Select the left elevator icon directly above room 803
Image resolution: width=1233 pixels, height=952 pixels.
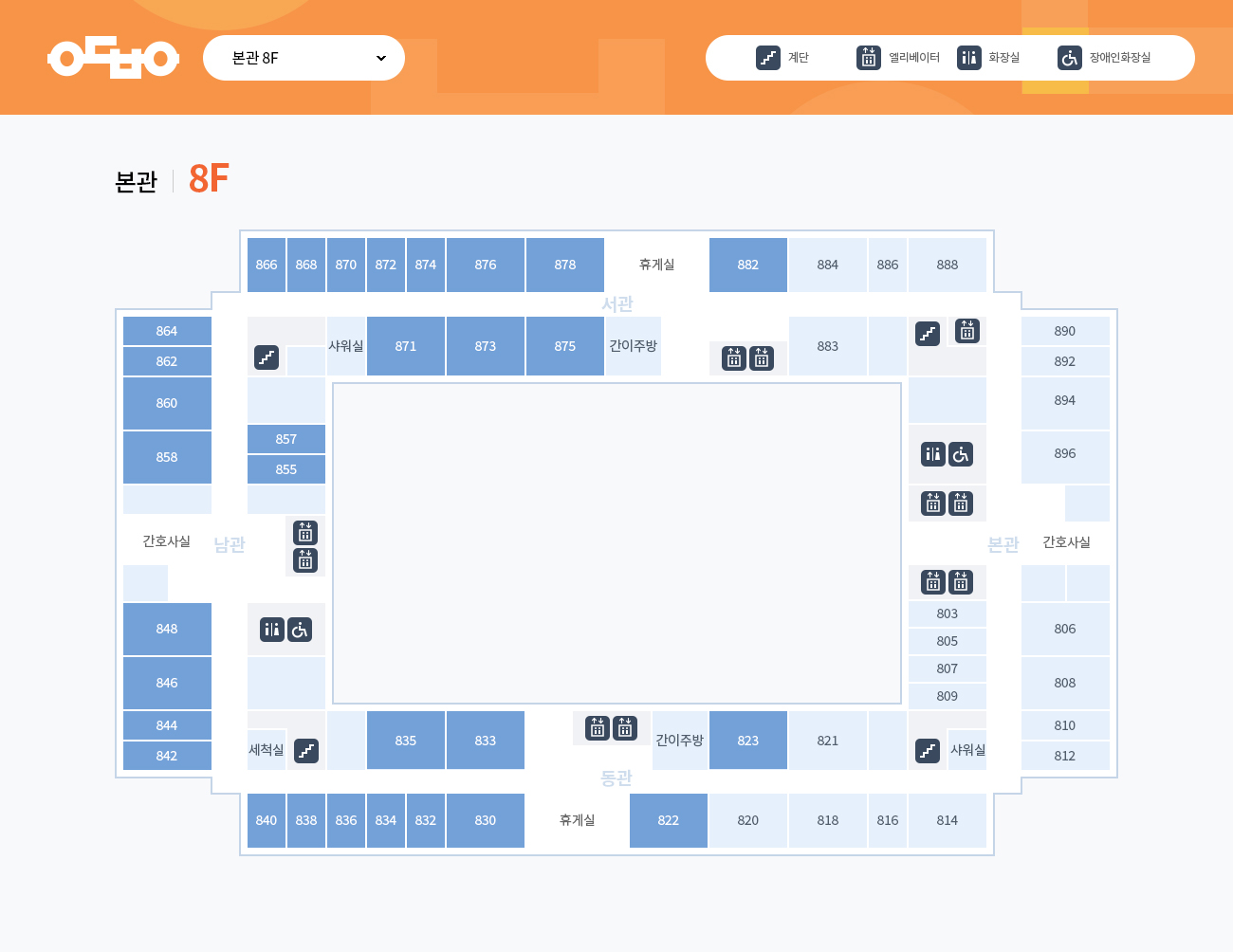(x=933, y=581)
